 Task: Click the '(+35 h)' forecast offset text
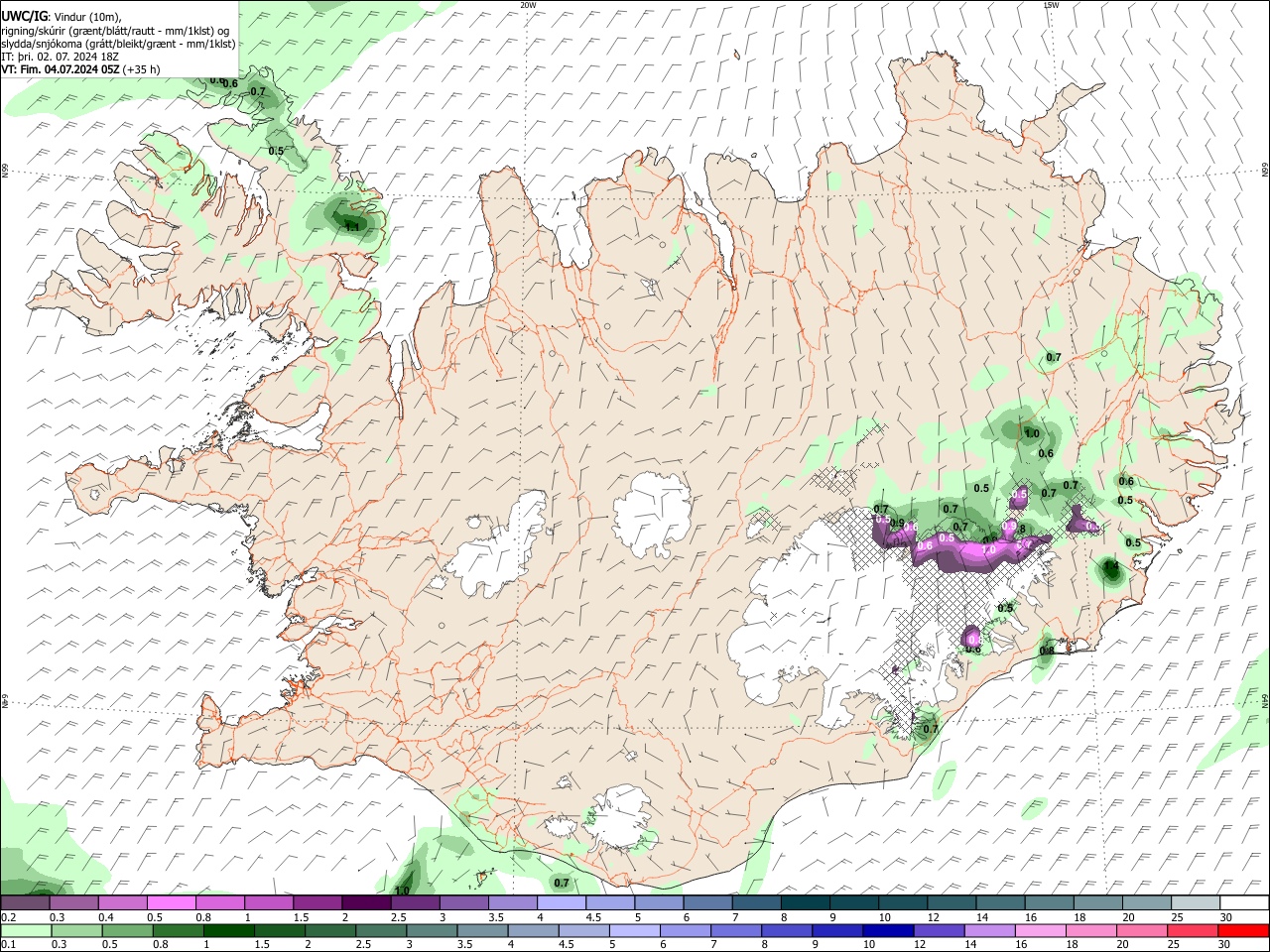click(142, 69)
